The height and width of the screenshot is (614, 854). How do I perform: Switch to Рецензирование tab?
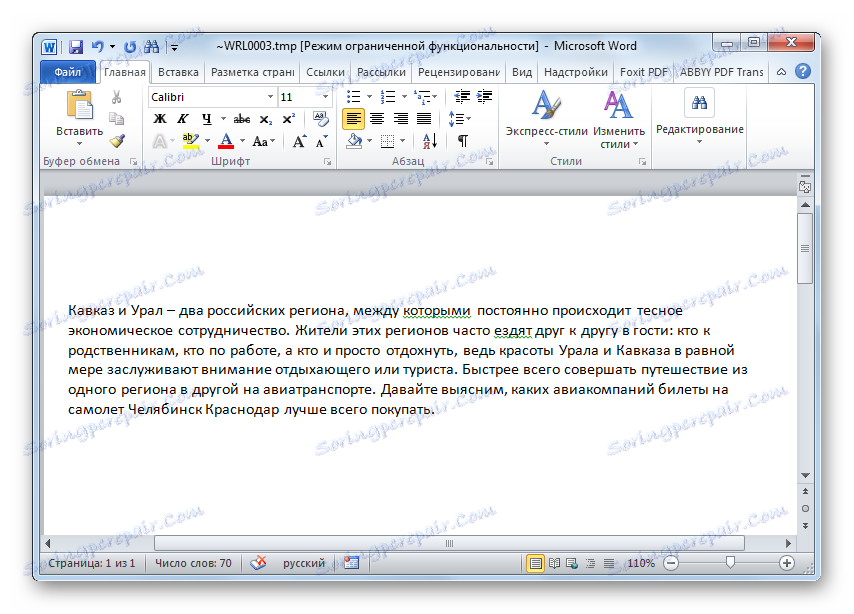[x=459, y=72]
